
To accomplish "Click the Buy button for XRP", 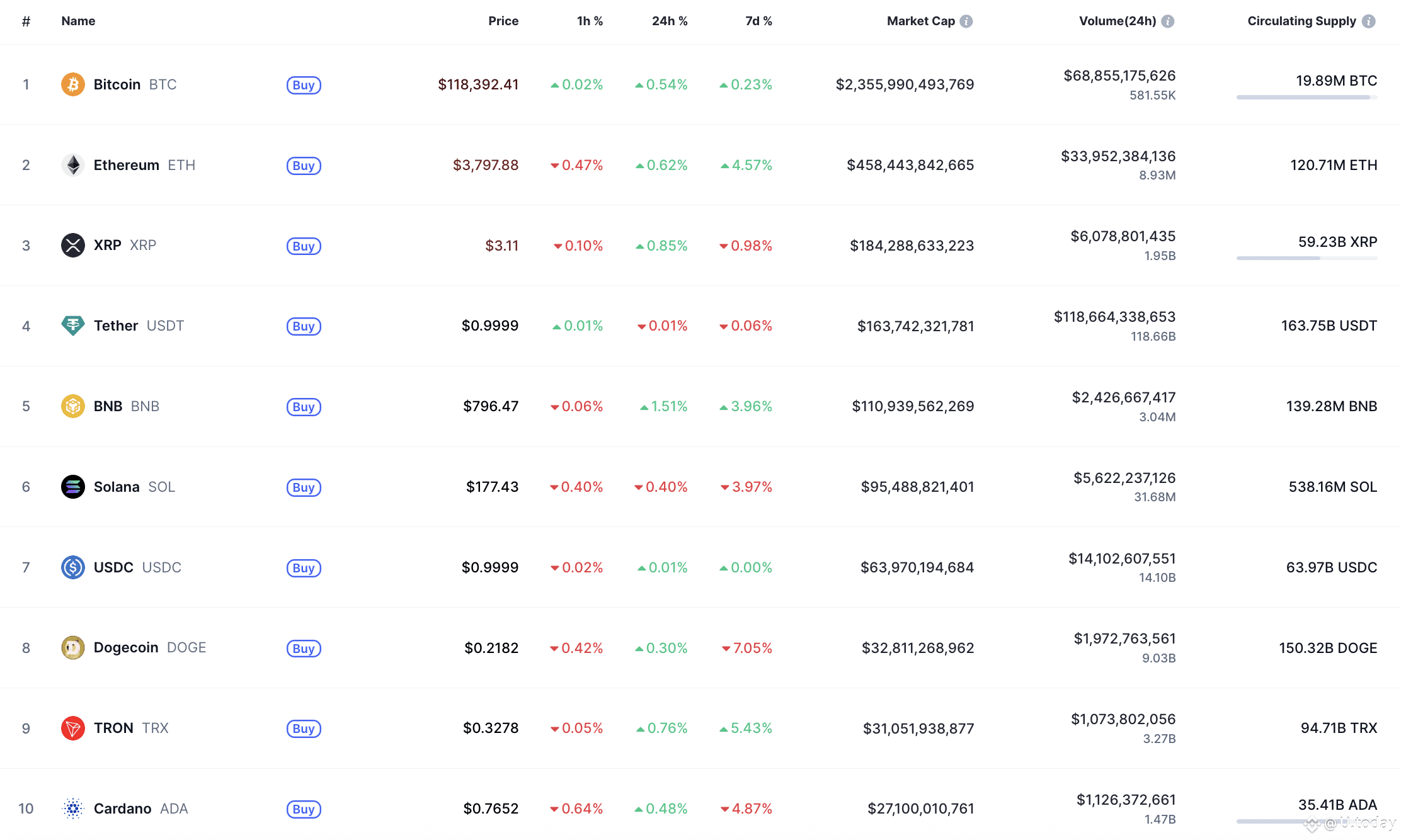I will 304,246.
